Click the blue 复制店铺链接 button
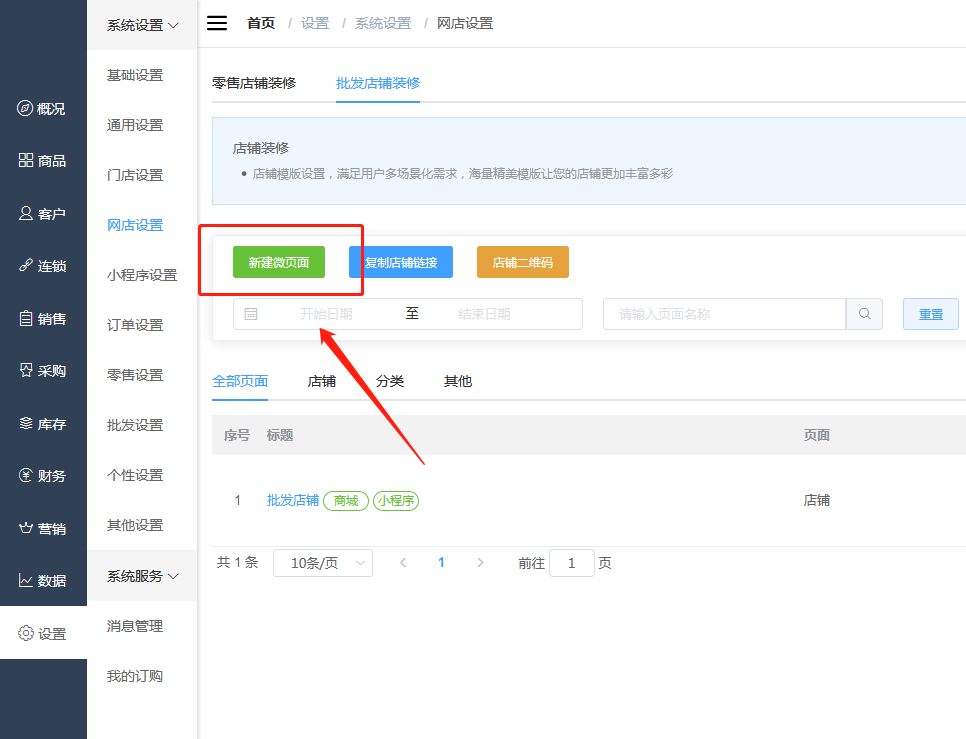The height and width of the screenshot is (739, 966). (401, 262)
